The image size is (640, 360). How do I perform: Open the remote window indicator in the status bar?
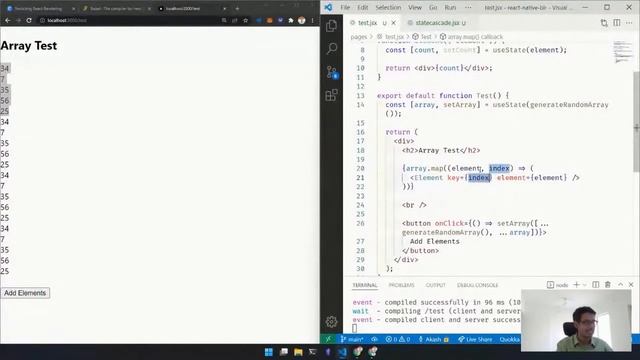[x=328, y=339]
